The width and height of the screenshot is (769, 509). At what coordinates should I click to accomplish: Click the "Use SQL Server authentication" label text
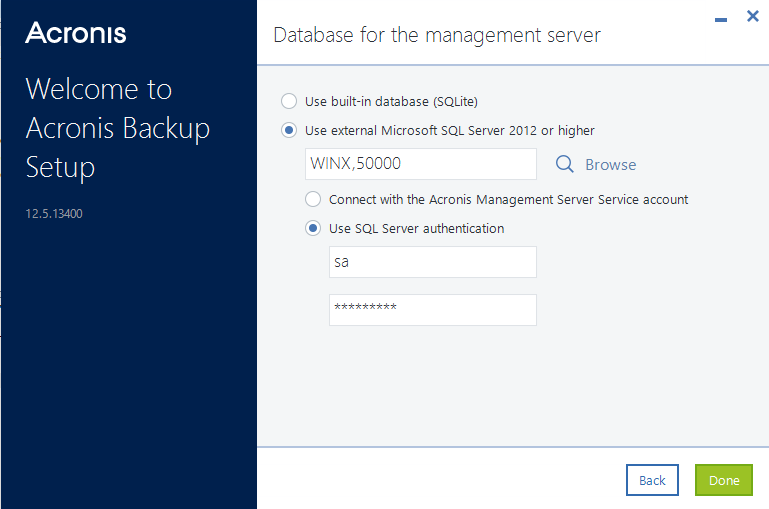tap(416, 228)
